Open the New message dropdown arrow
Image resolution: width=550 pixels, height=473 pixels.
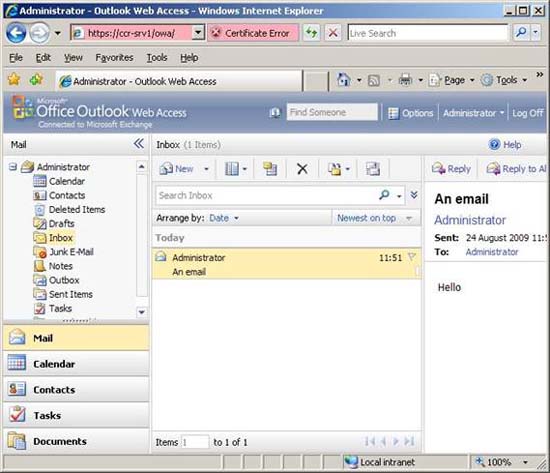[x=206, y=169]
